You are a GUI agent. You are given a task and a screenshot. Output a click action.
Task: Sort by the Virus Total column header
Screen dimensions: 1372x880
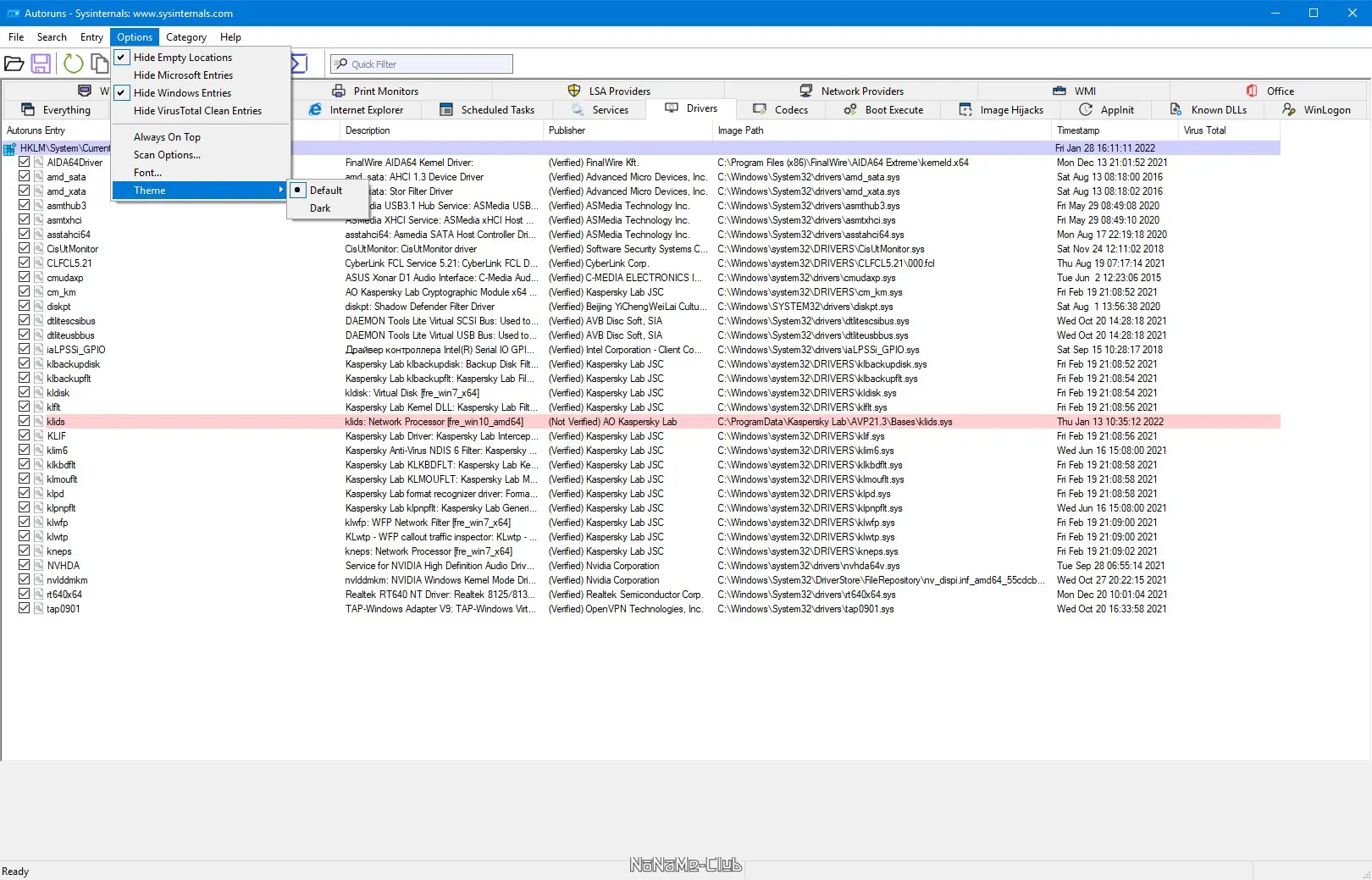pos(1229,130)
